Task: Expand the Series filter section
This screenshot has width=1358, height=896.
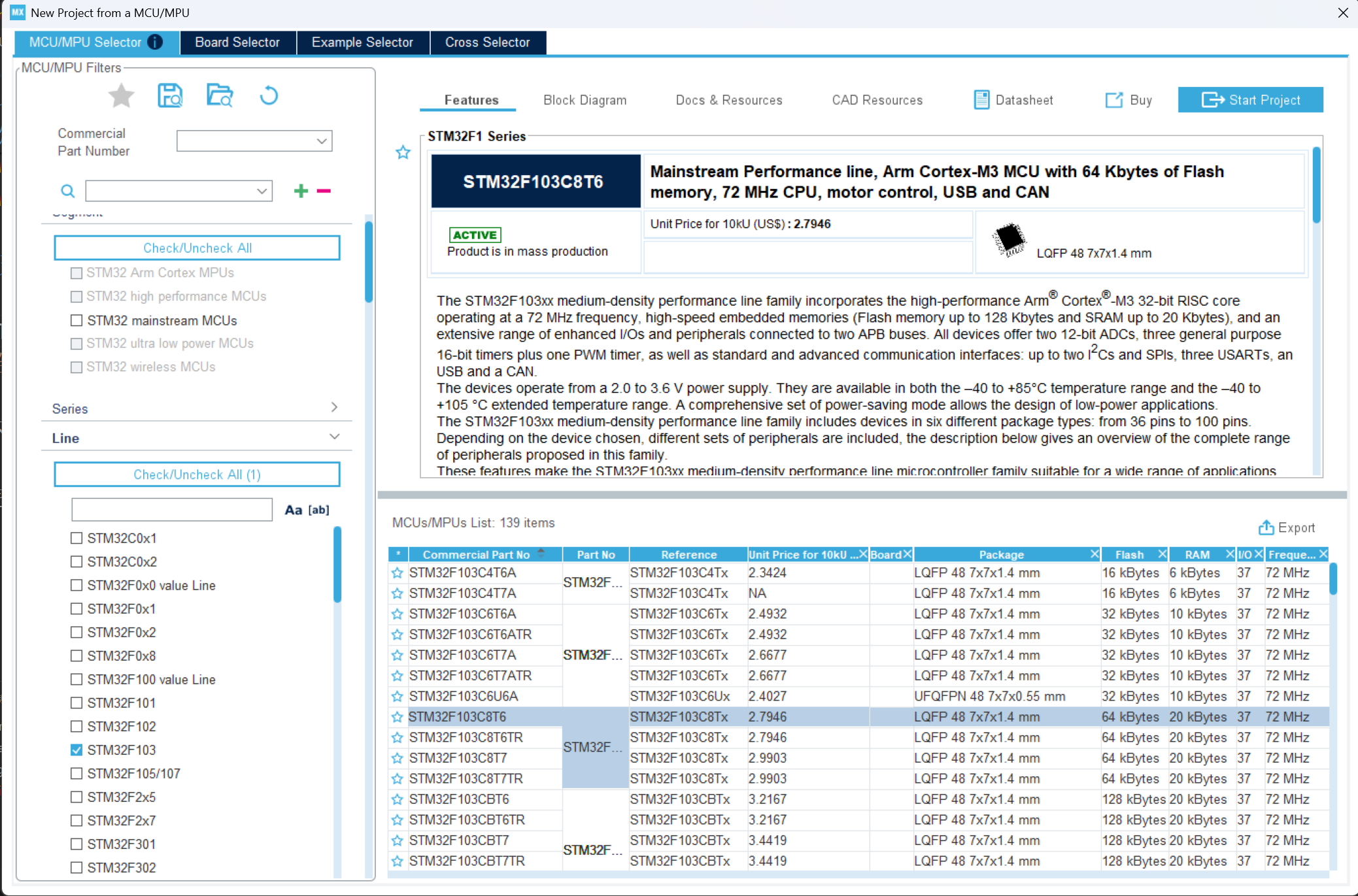Action: pyautogui.click(x=334, y=407)
